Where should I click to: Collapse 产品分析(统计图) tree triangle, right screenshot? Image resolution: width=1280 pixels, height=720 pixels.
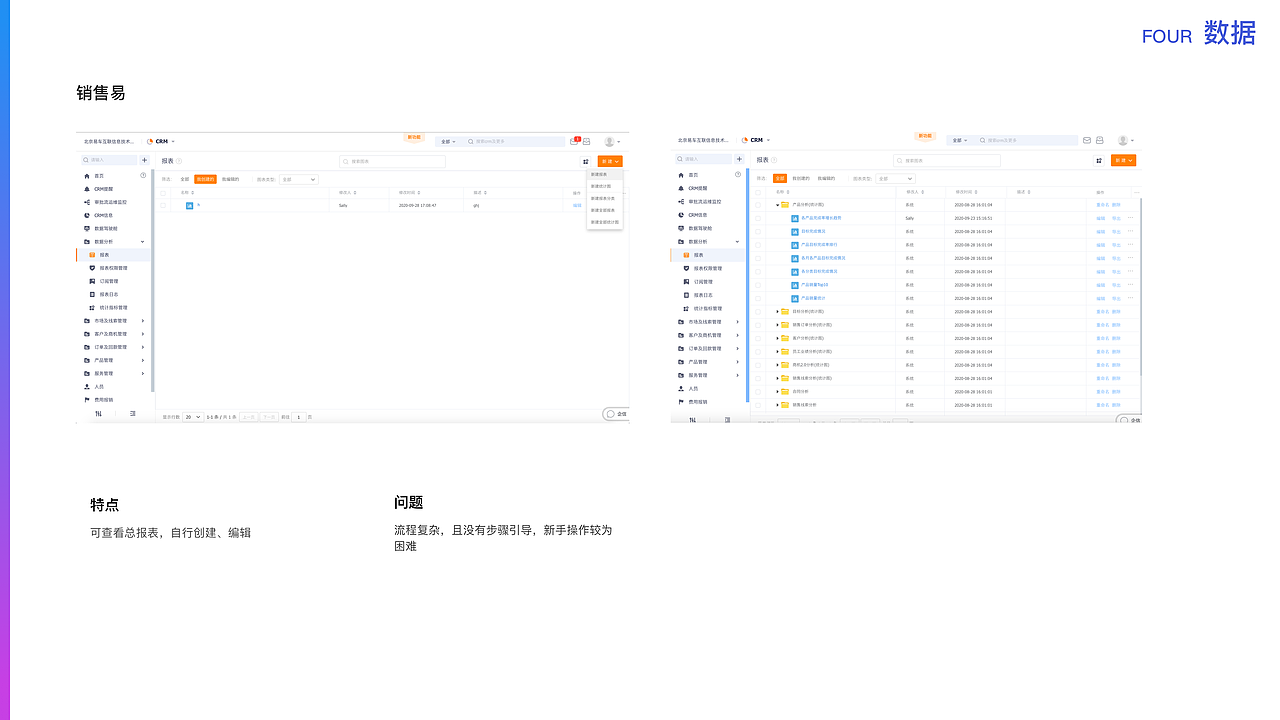point(777,205)
